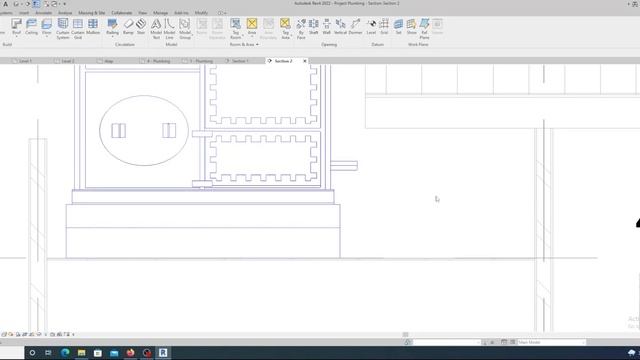The image size is (640, 360).
Task: Click the Revit taskbar icon
Action: (163, 353)
